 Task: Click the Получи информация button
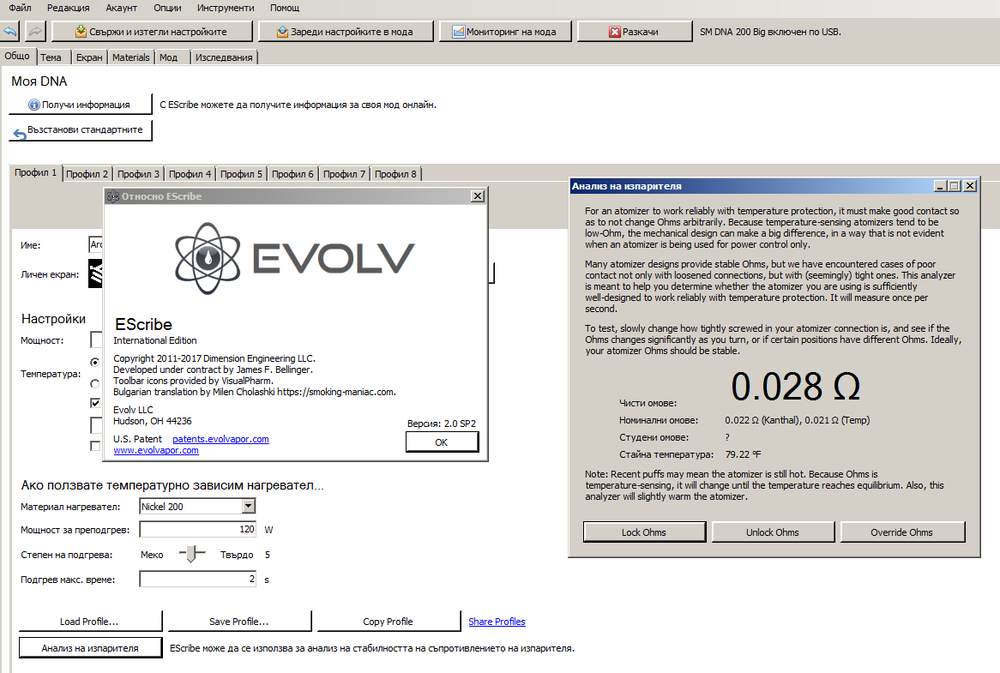(x=80, y=105)
